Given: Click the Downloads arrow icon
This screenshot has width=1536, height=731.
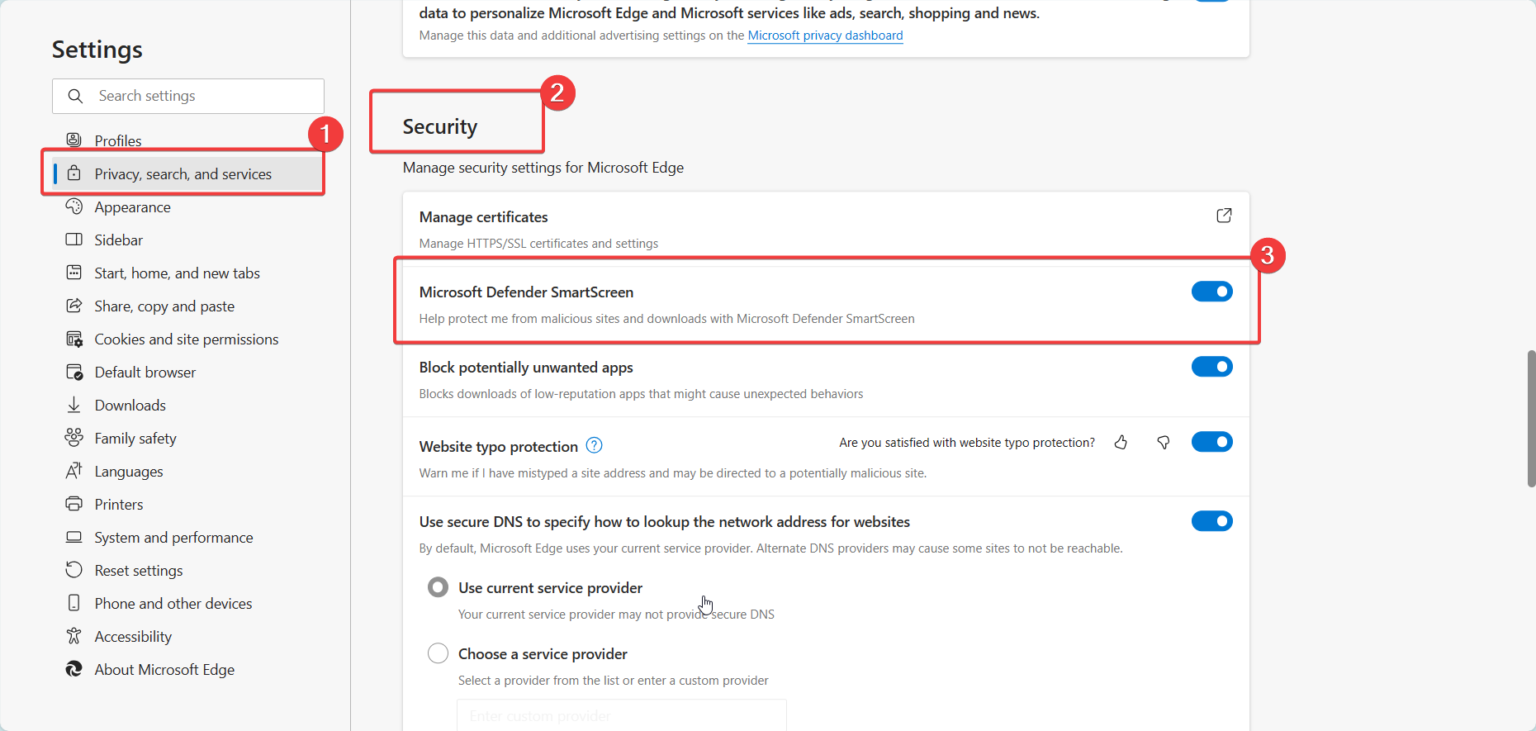Looking at the screenshot, I should coord(72,405).
